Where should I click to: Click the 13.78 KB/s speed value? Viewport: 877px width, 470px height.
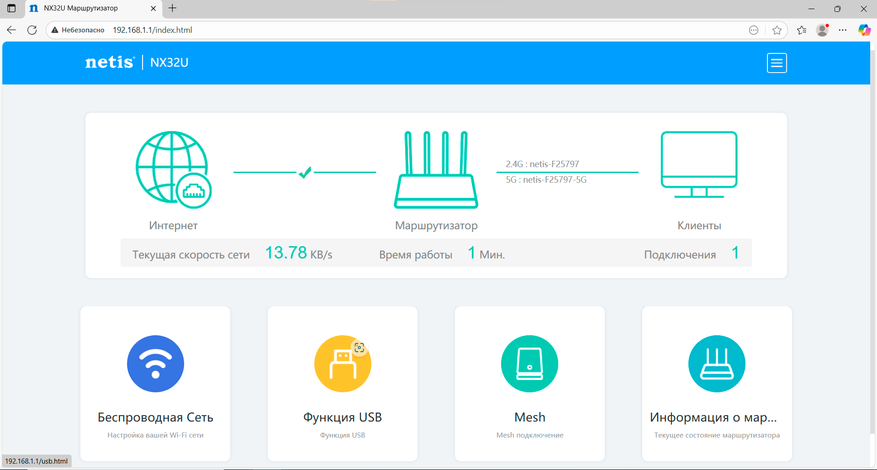pyautogui.click(x=299, y=253)
